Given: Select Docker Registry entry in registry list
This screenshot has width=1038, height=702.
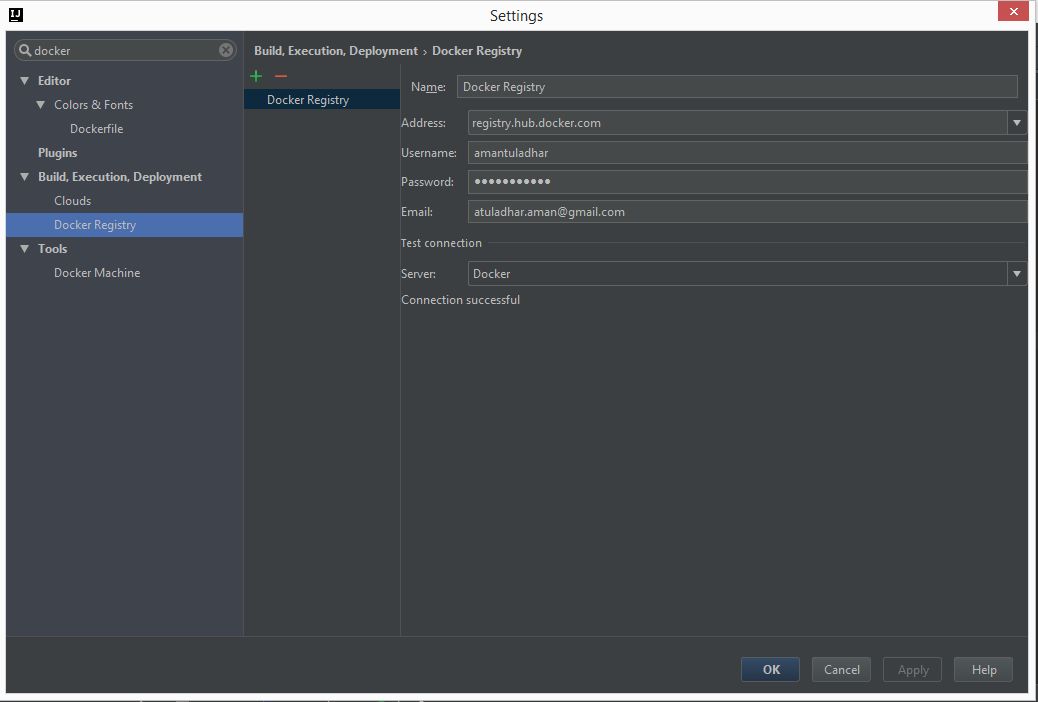Looking at the screenshot, I should [x=322, y=100].
